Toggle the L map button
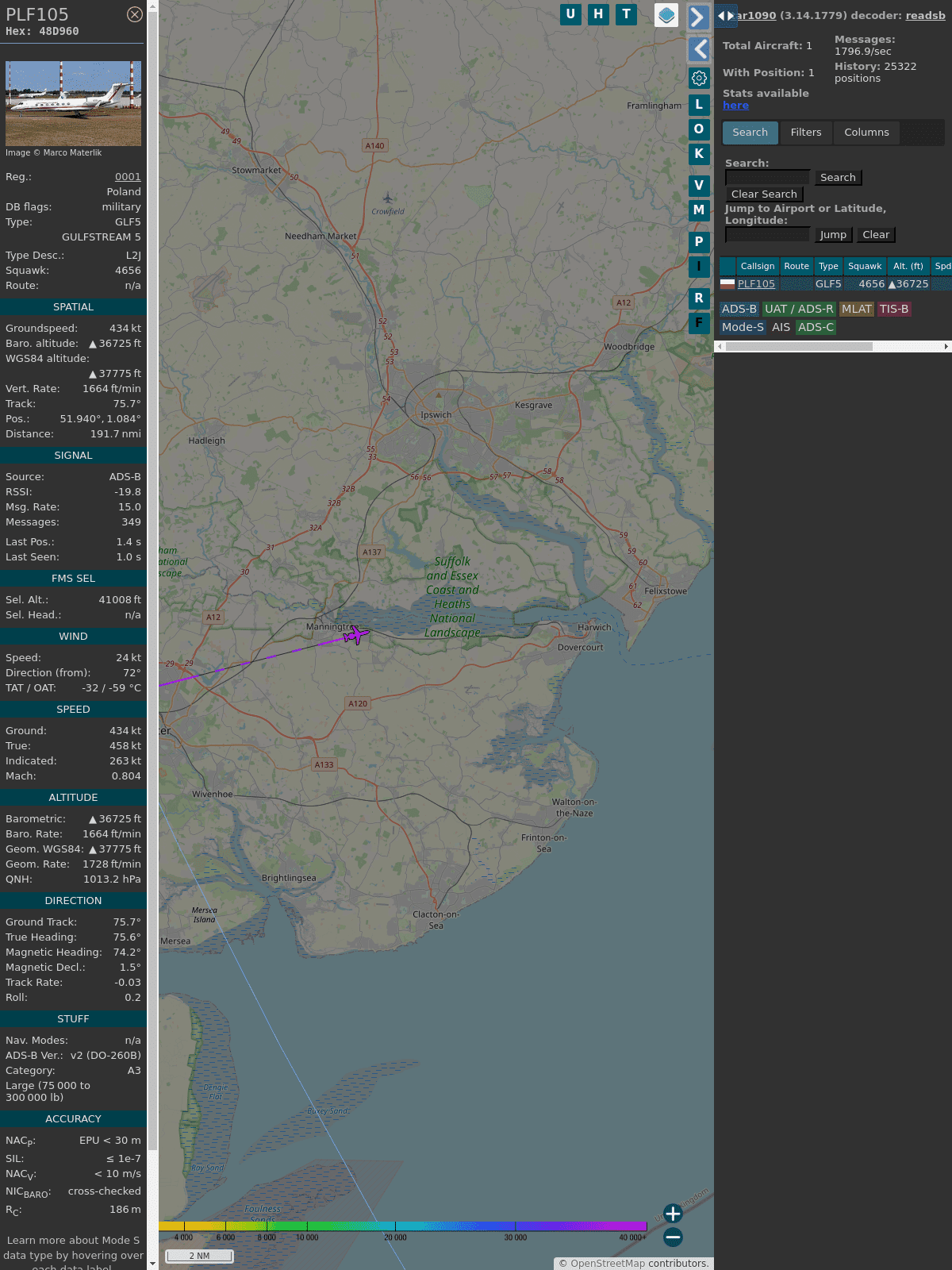Image resolution: width=952 pixels, height=1270 pixels. point(699,104)
